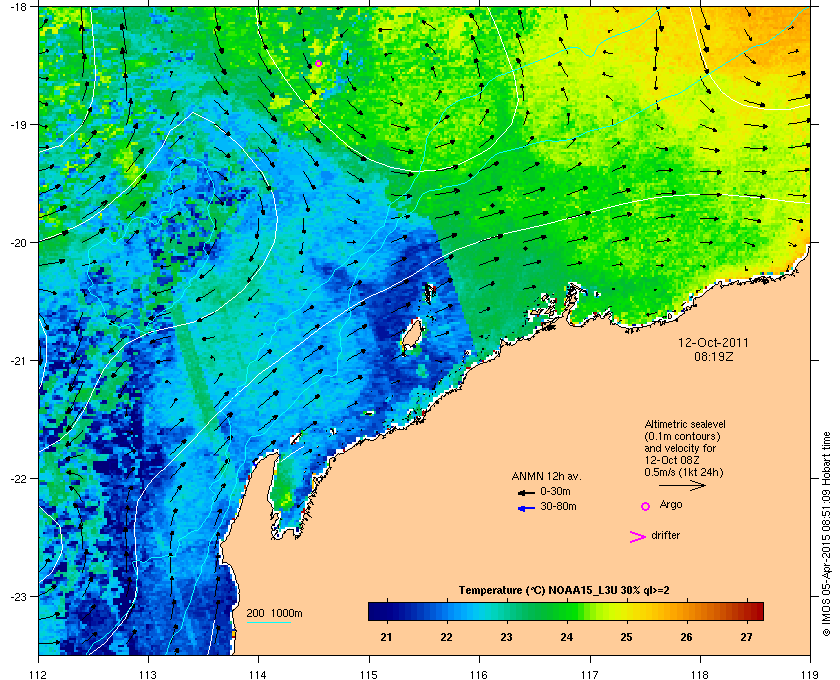Click the blue 30-80m arrow legend symbol
Screen dimensions: 840x680
click(x=526, y=509)
